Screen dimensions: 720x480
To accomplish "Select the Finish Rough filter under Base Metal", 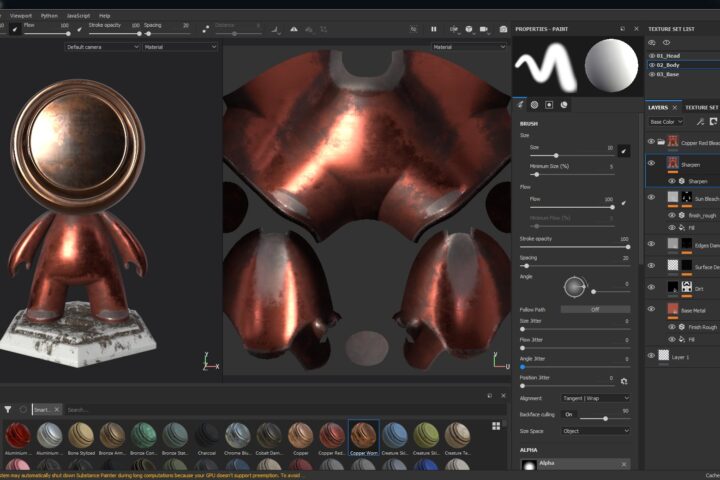I will pos(703,327).
